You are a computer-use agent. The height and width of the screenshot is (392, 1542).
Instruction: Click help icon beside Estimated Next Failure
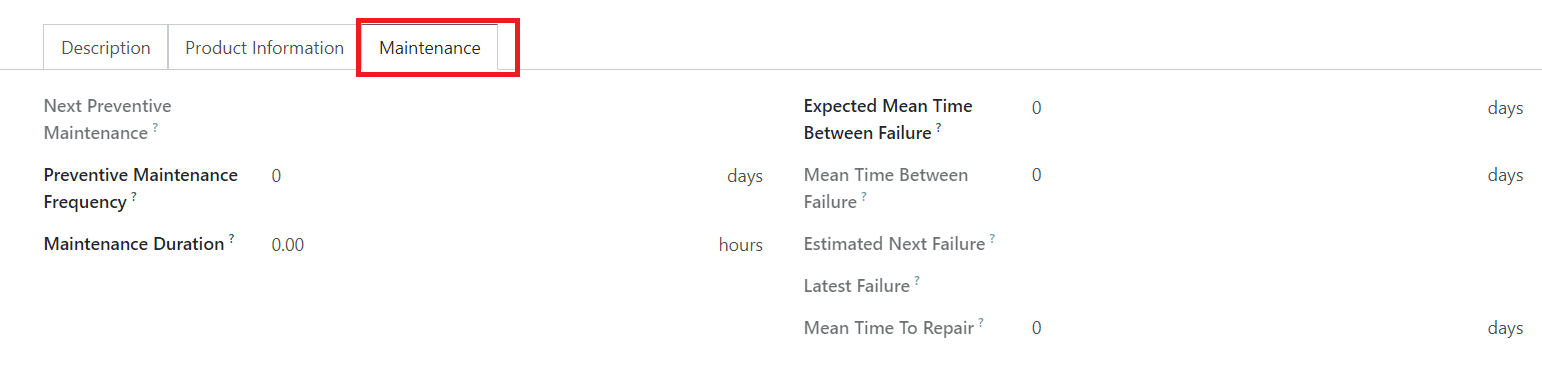993,238
